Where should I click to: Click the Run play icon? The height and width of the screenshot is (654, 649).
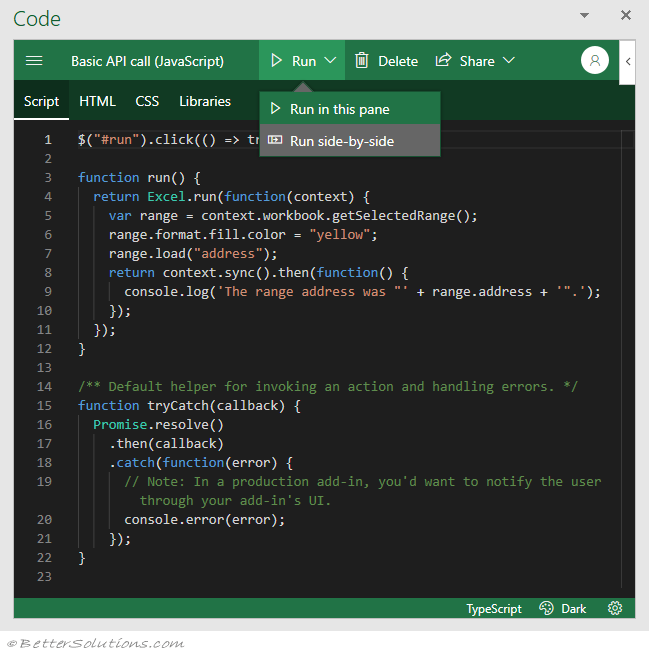(x=277, y=61)
